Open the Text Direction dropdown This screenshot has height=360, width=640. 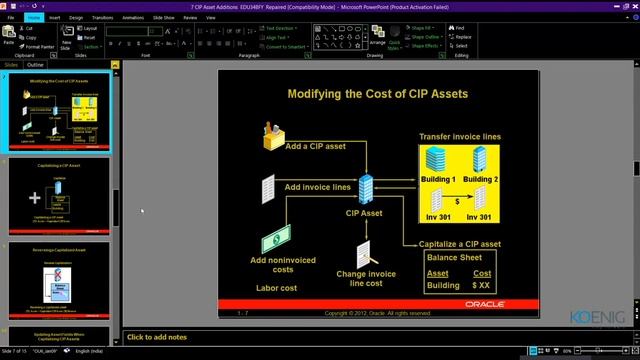coord(278,28)
